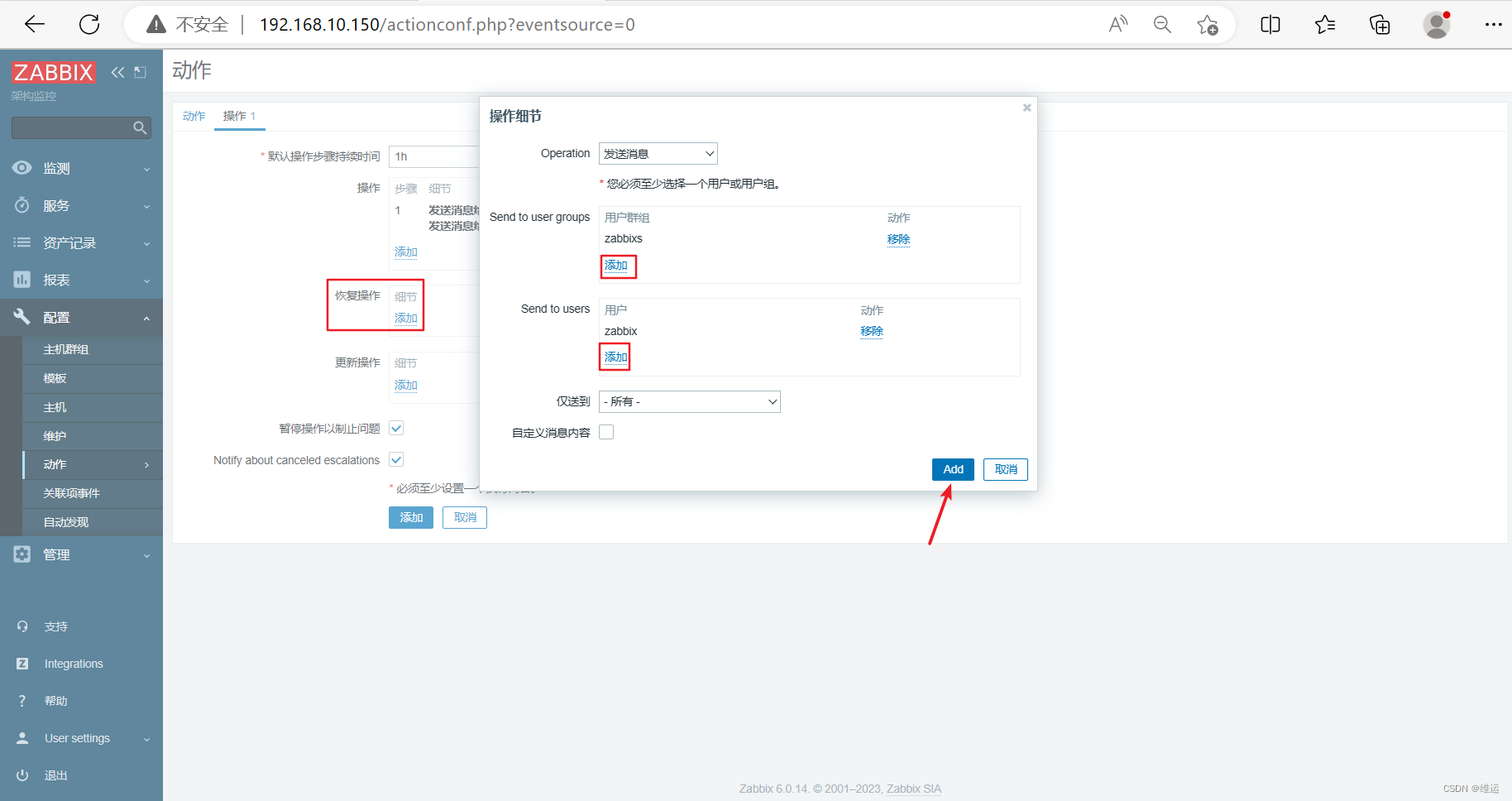Open 模板 in the sidebar
The width and height of the screenshot is (1512, 801).
(55, 378)
